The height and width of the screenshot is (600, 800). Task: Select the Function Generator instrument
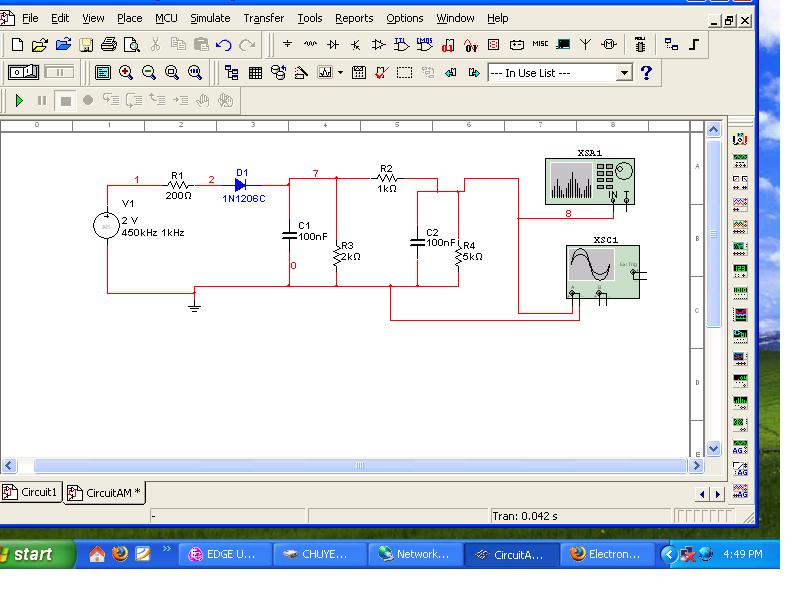(x=740, y=161)
